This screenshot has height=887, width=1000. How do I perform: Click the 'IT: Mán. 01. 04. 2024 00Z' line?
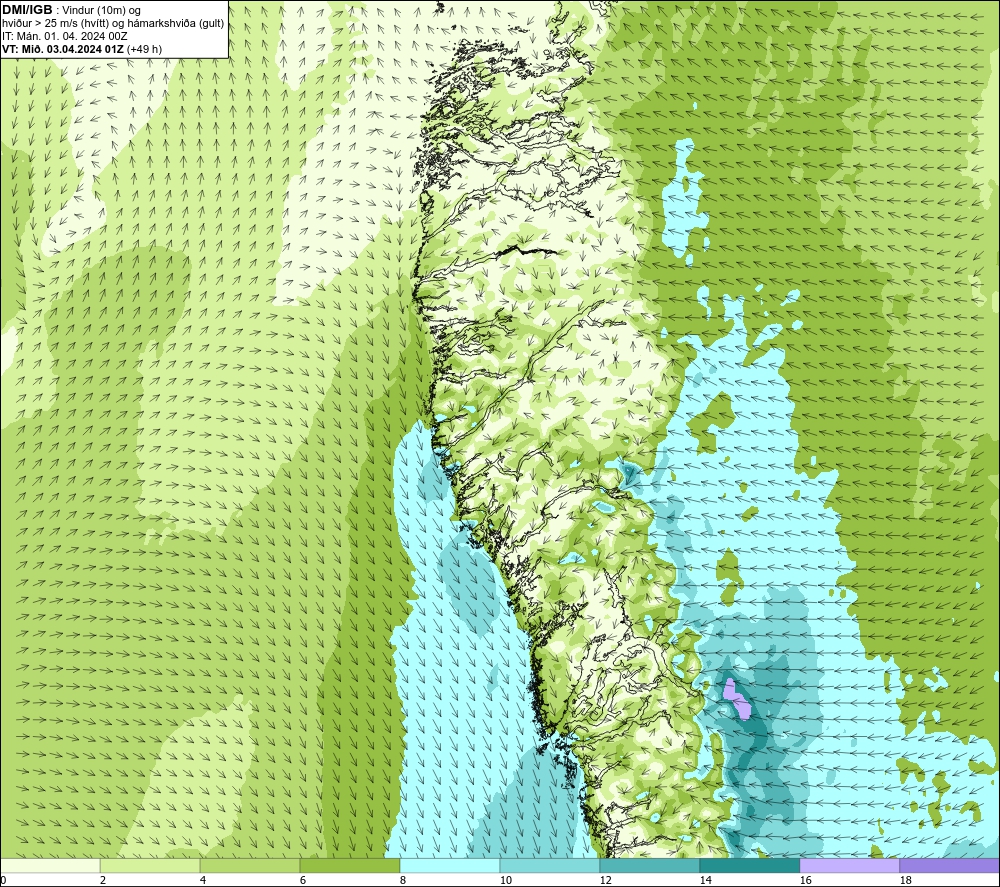(64, 36)
